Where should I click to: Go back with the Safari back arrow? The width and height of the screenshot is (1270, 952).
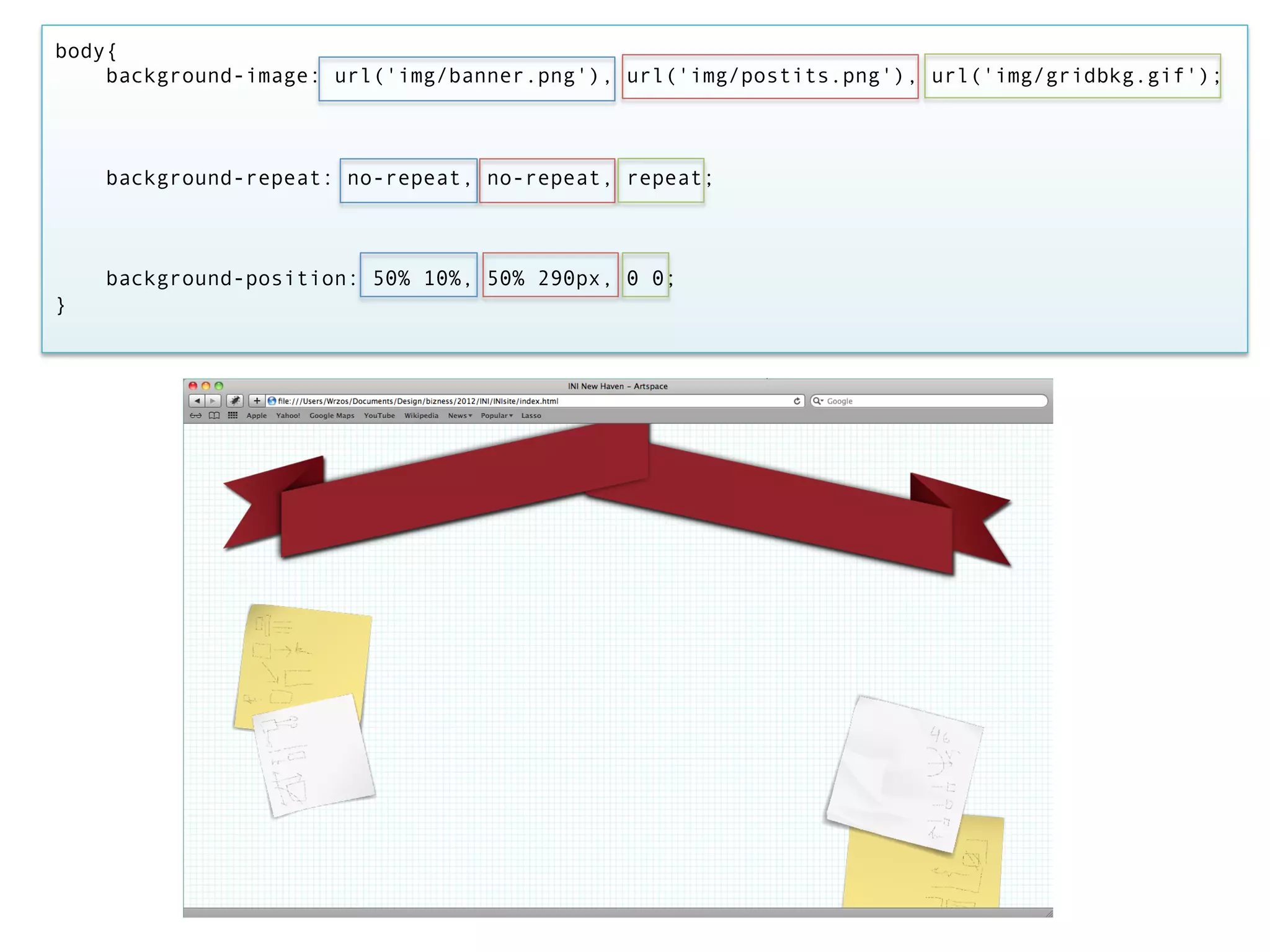[x=197, y=401]
